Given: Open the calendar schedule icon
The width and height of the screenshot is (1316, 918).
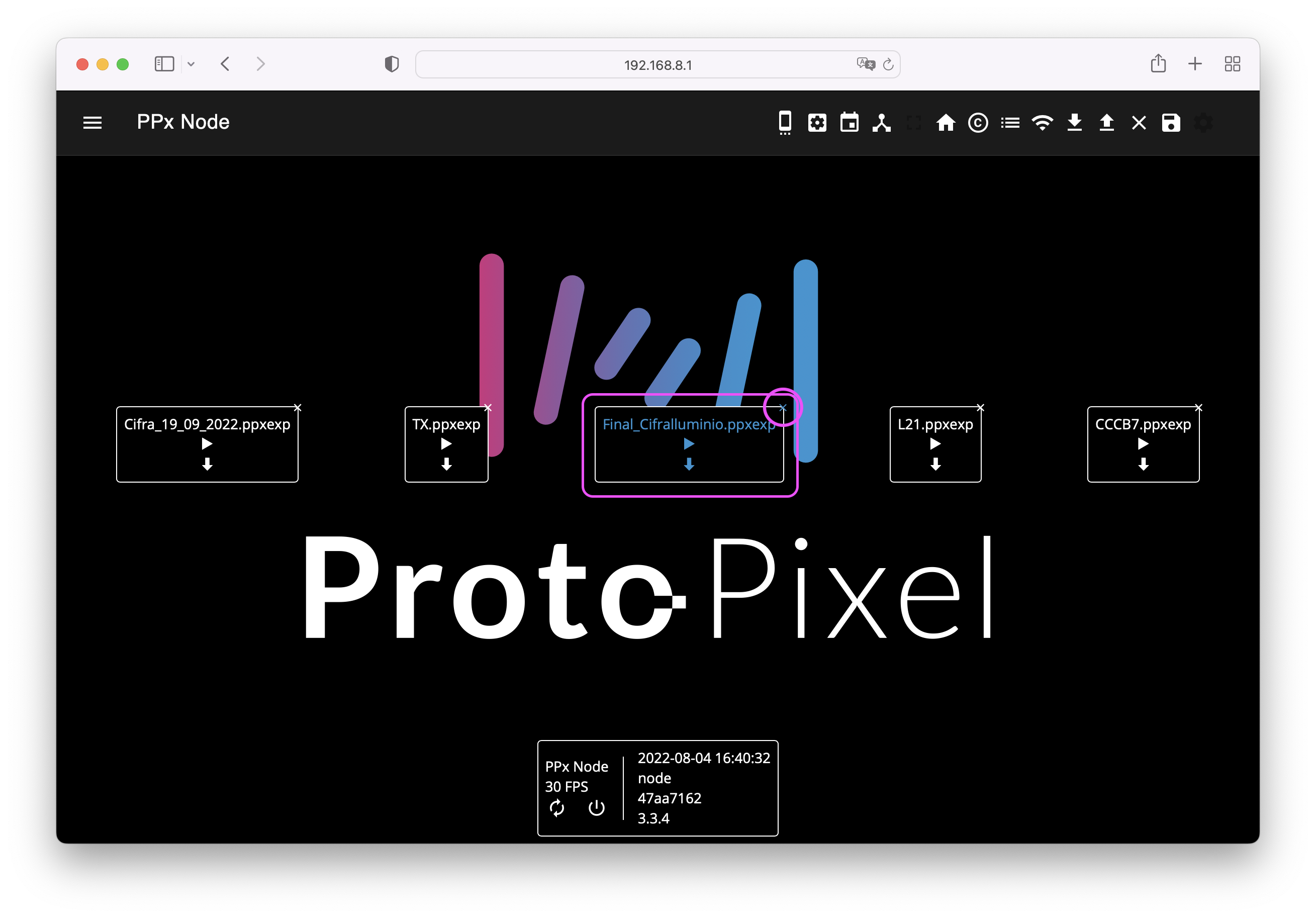Looking at the screenshot, I should 849,122.
